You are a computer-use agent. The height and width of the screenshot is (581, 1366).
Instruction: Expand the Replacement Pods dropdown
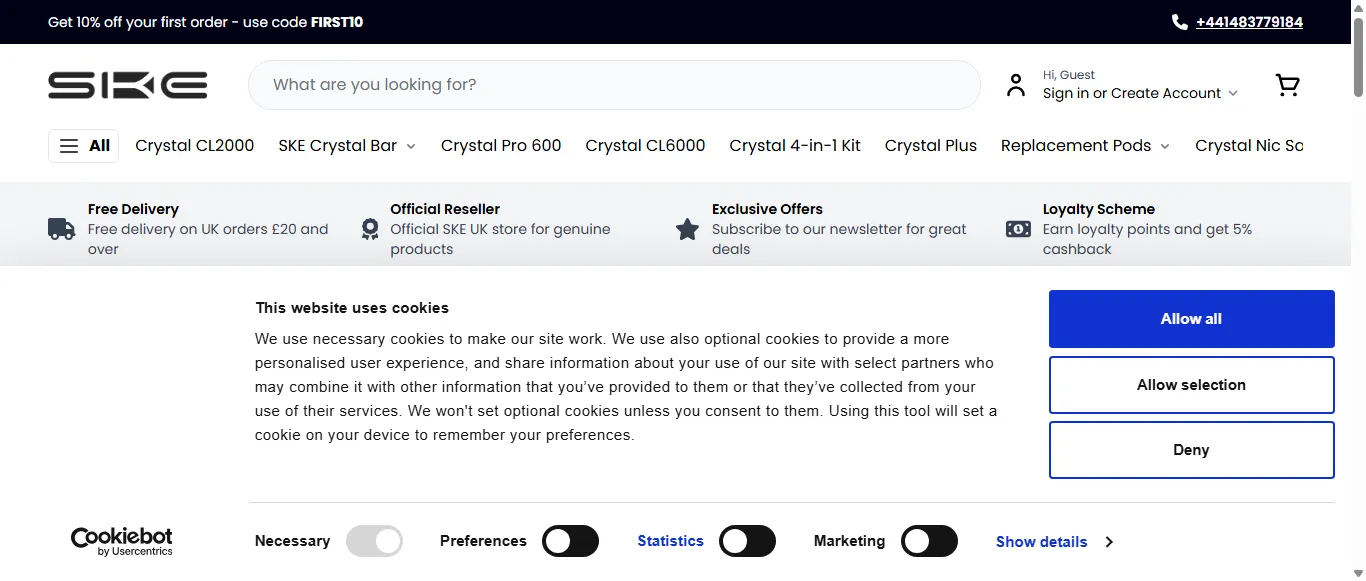tap(1084, 145)
